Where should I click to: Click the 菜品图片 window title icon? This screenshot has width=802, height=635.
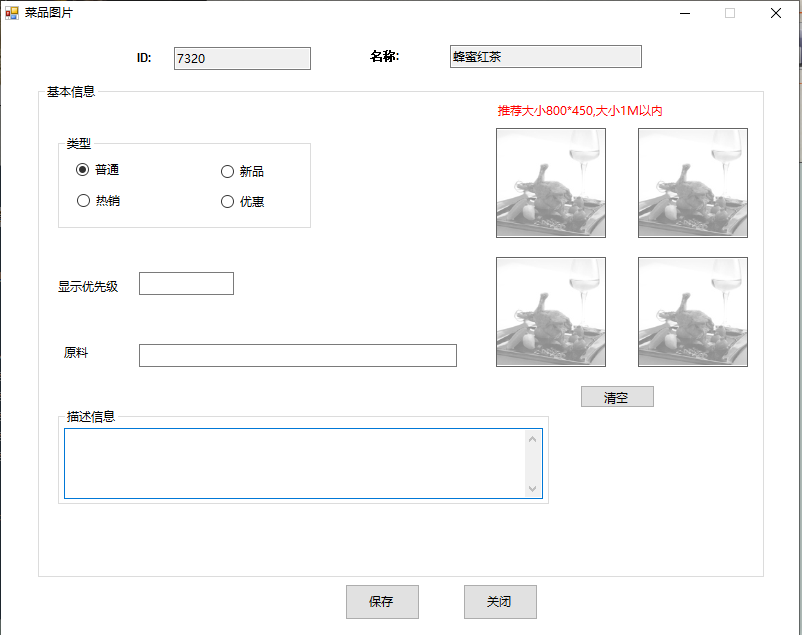coord(12,13)
